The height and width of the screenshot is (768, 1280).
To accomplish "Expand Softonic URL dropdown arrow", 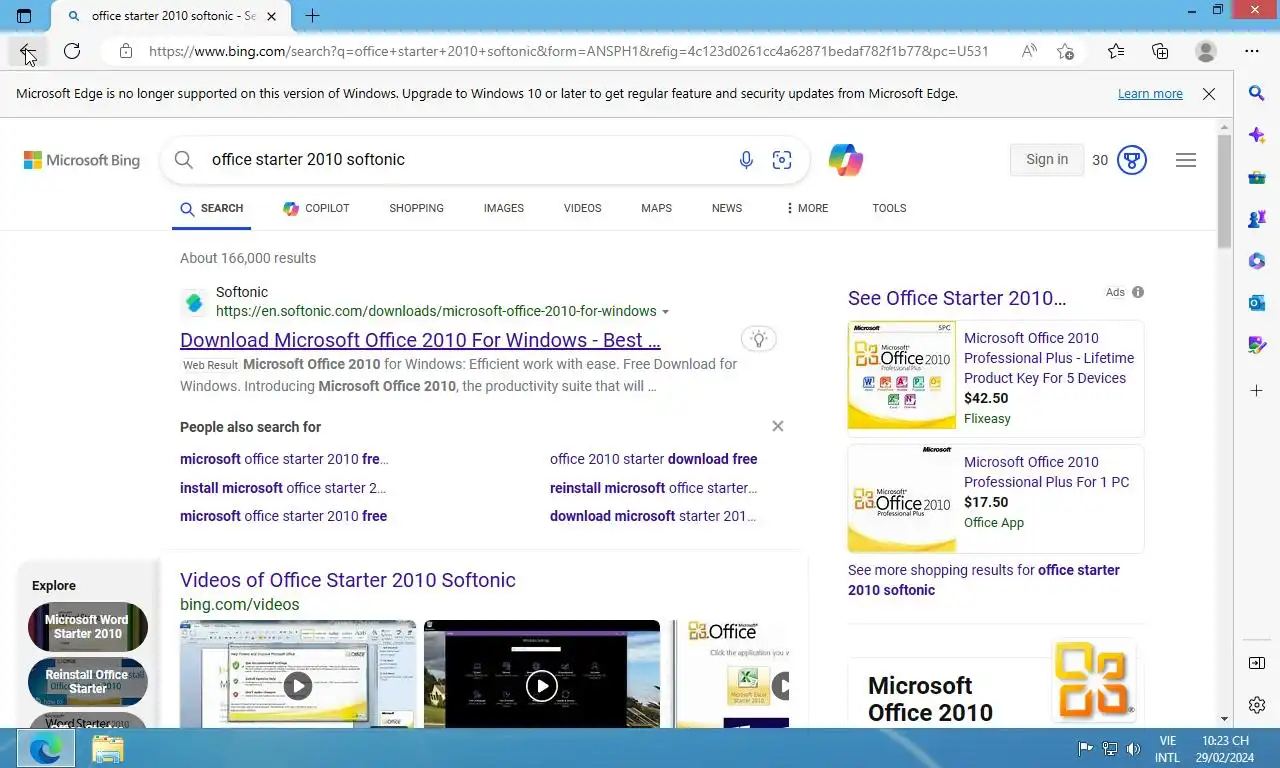I will click(x=666, y=312).
